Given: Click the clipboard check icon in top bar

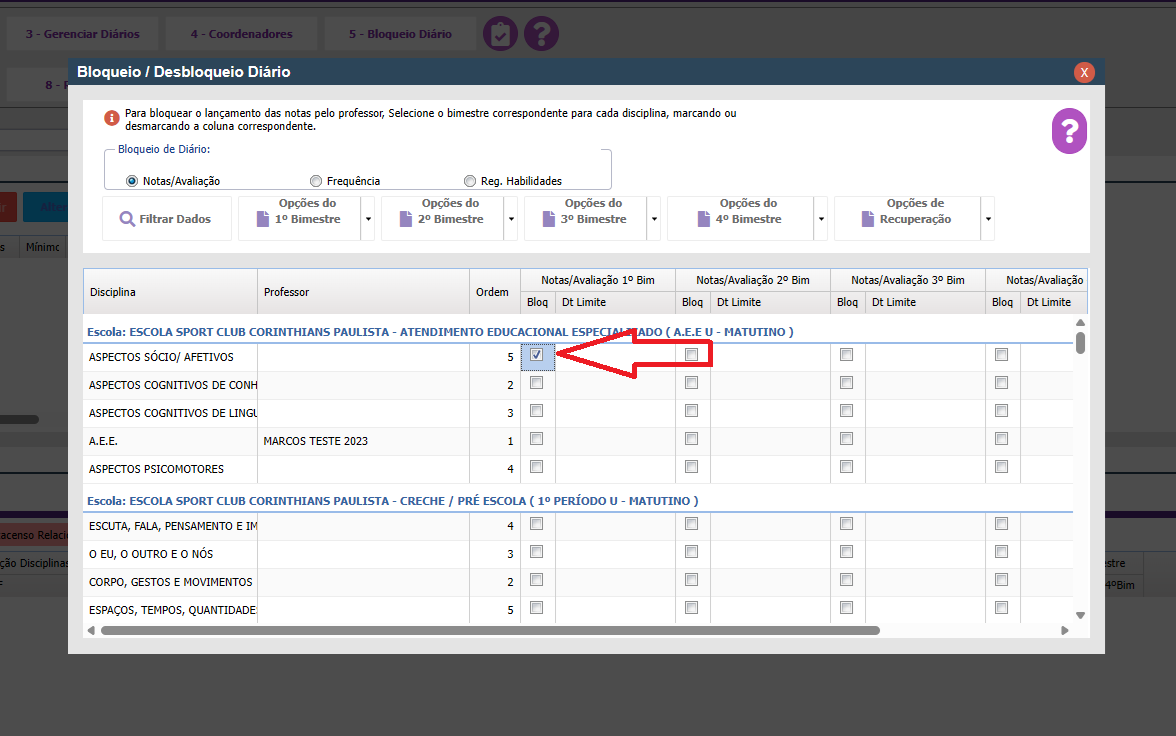Looking at the screenshot, I should pos(500,34).
